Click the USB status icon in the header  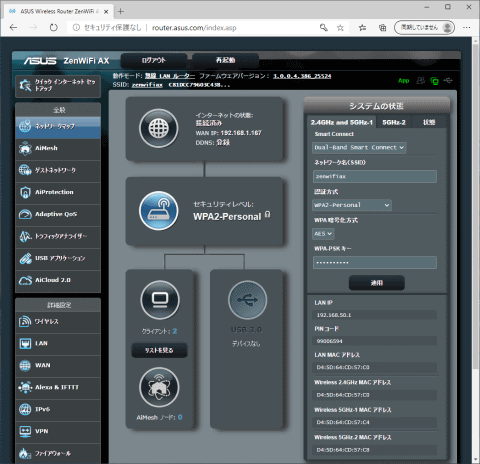[448, 80]
